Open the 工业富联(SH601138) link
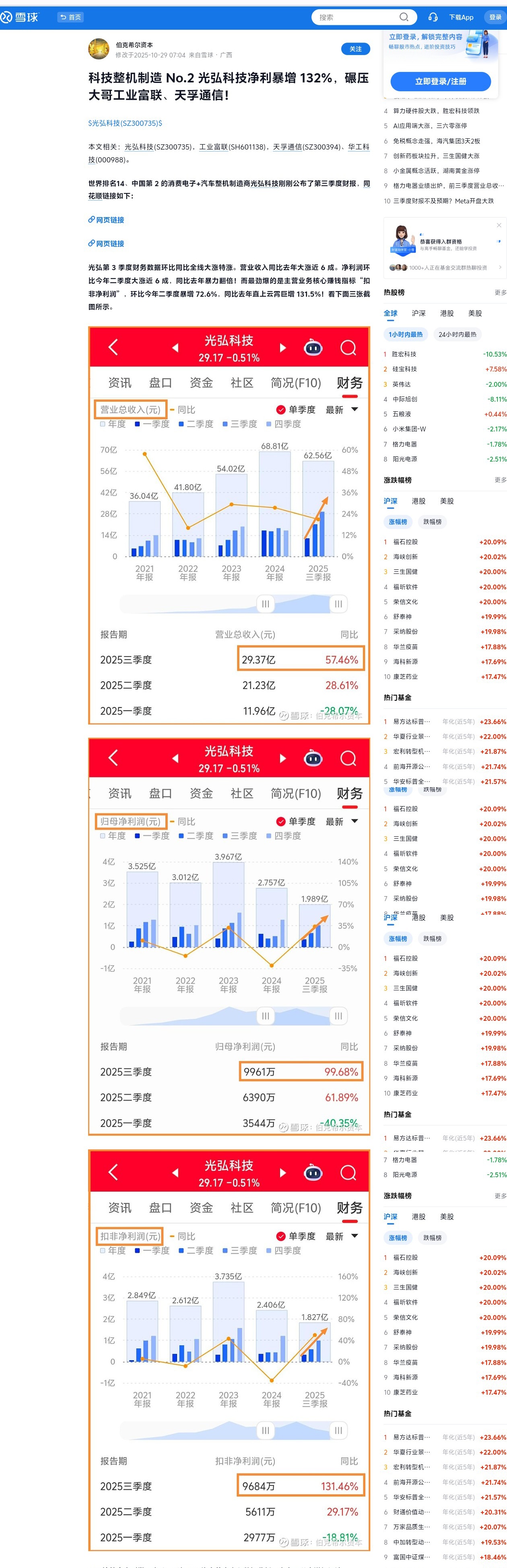The width and height of the screenshot is (507, 1568). click(x=233, y=147)
